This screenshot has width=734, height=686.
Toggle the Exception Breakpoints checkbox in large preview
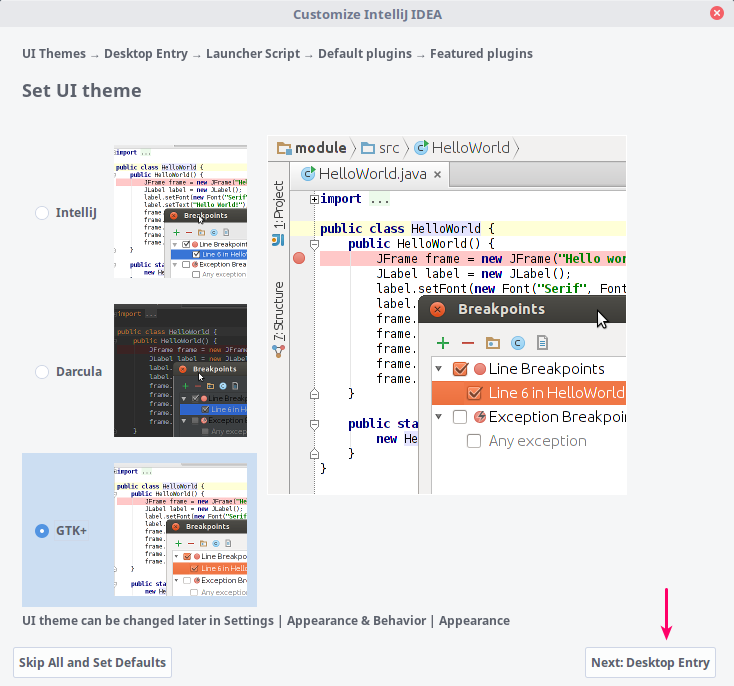click(460, 417)
